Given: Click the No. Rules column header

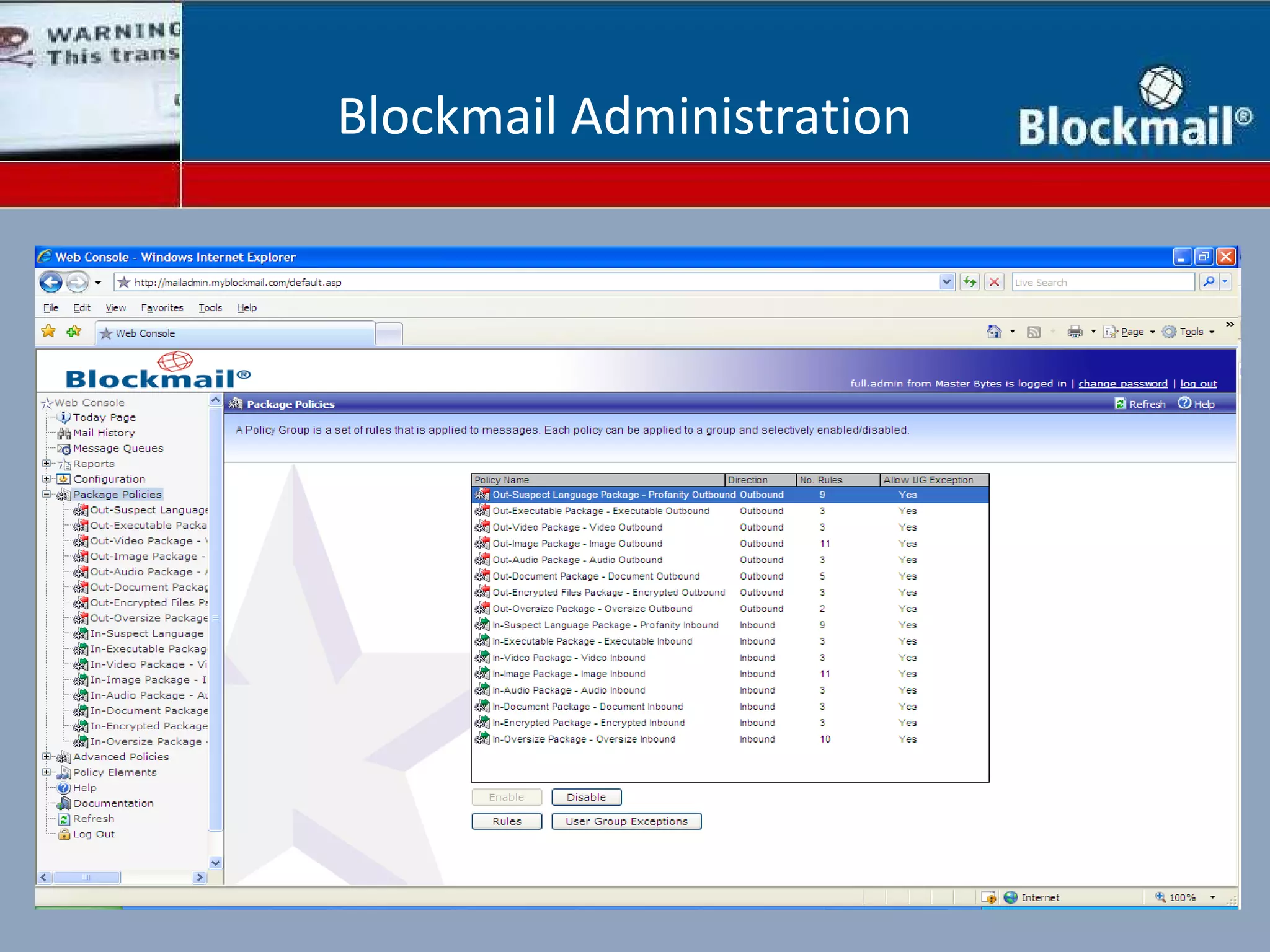Looking at the screenshot, I should point(838,480).
